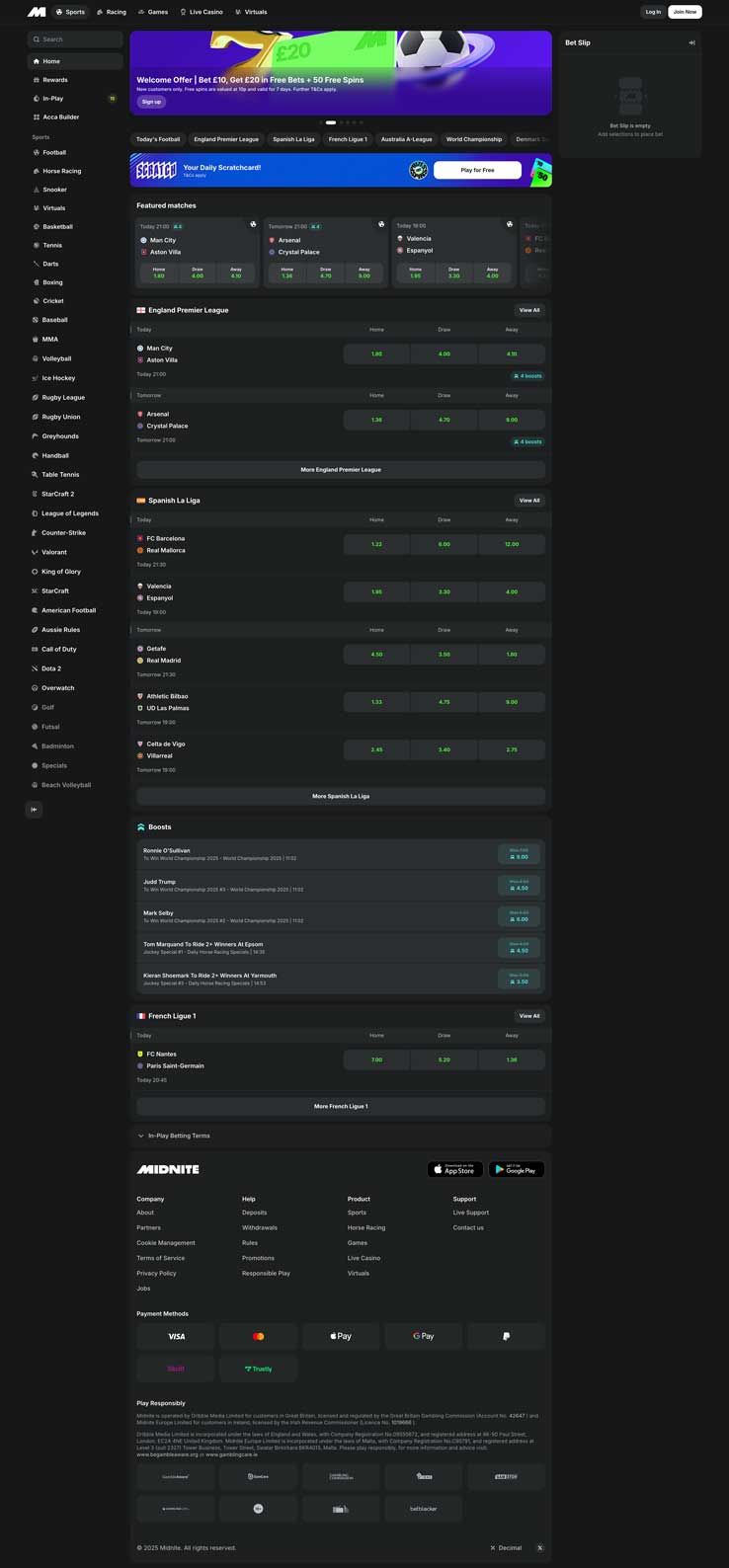Select Volleyball in the sidebar

click(x=75, y=358)
